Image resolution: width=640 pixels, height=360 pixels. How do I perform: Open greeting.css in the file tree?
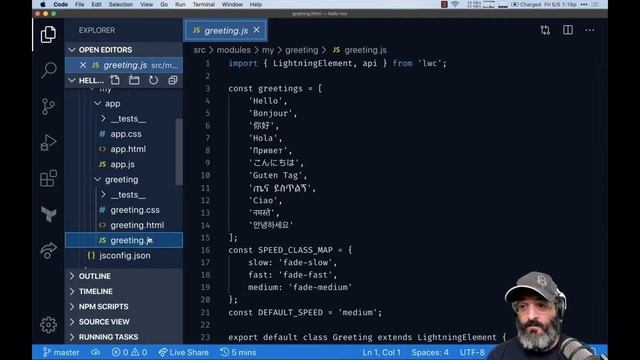tap(135, 210)
